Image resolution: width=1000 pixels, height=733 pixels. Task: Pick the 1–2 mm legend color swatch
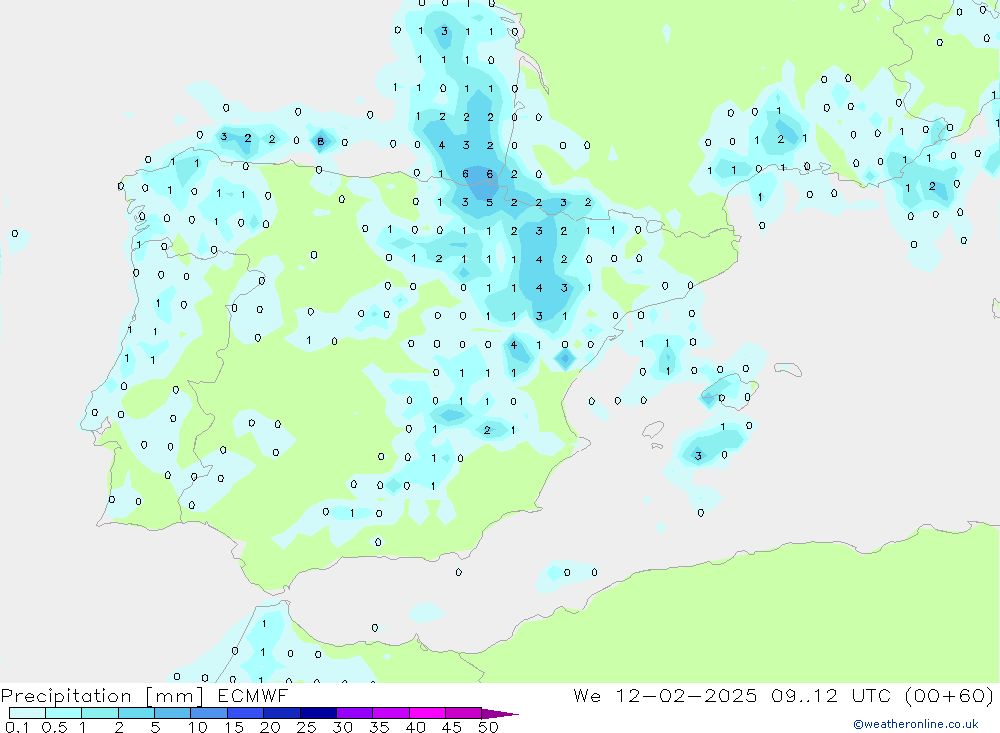(99, 713)
